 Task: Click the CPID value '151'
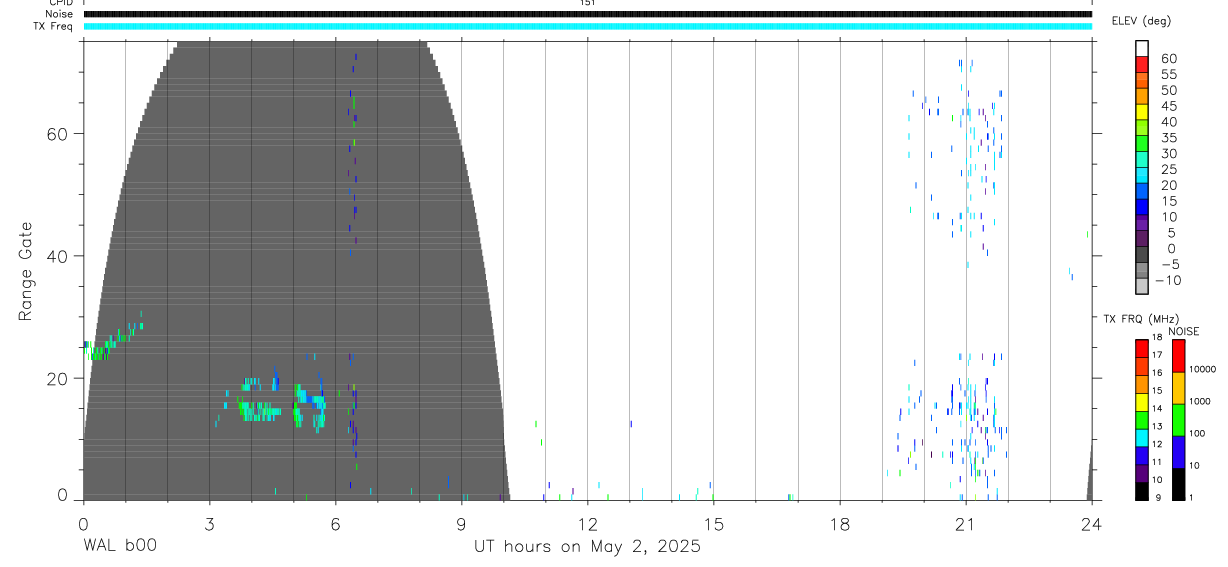click(x=587, y=3)
